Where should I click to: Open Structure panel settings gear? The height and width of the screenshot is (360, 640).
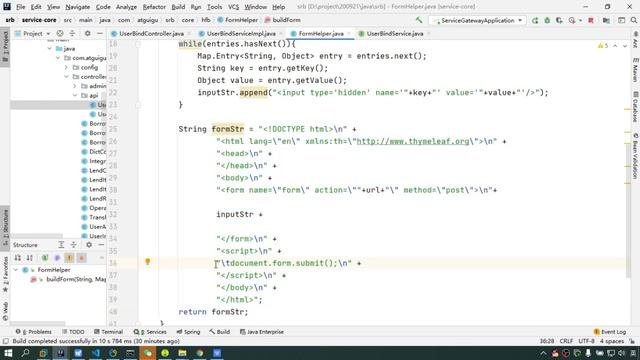point(89,245)
